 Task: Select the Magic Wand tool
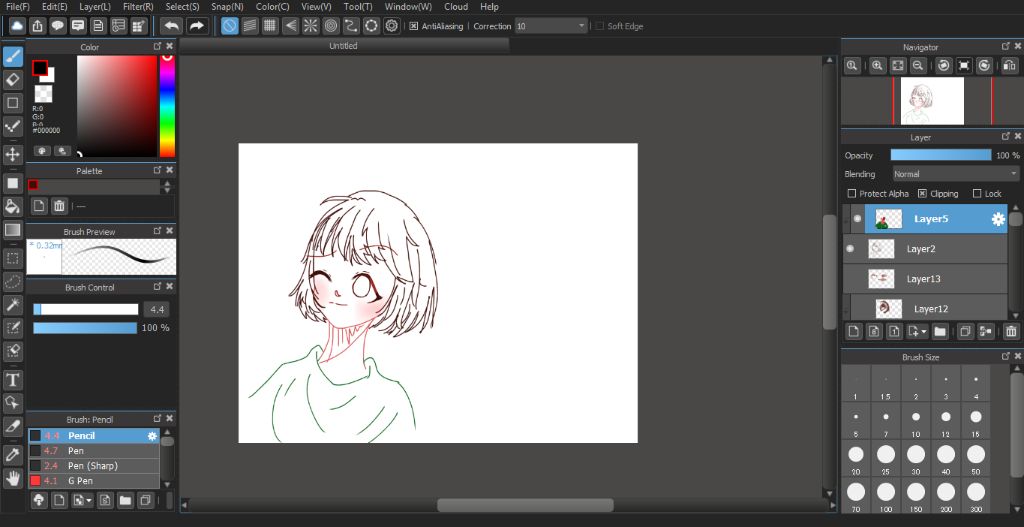coord(12,304)
